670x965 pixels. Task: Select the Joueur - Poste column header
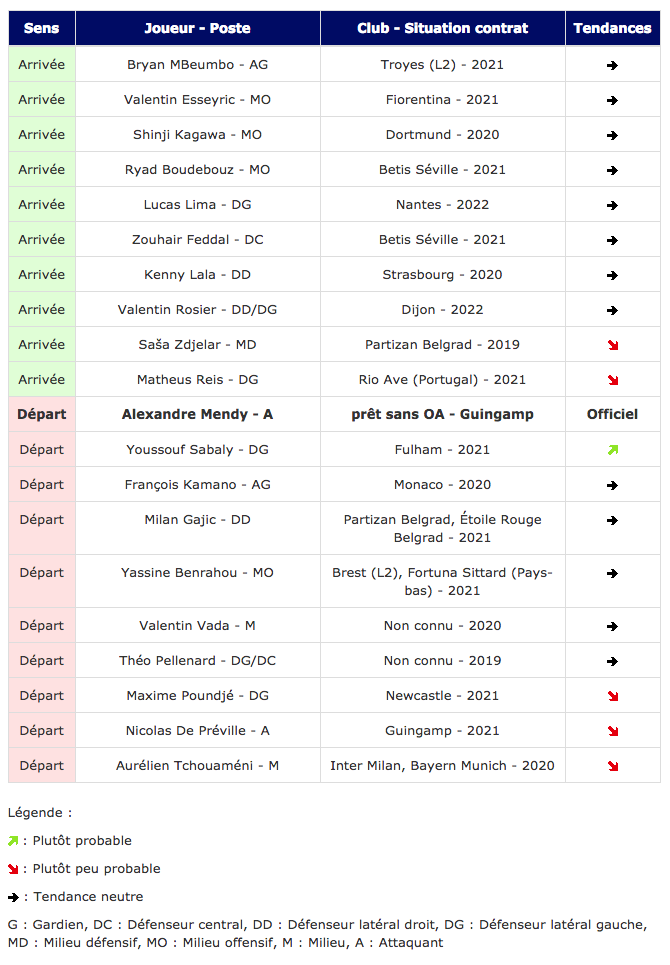point(197,28)
